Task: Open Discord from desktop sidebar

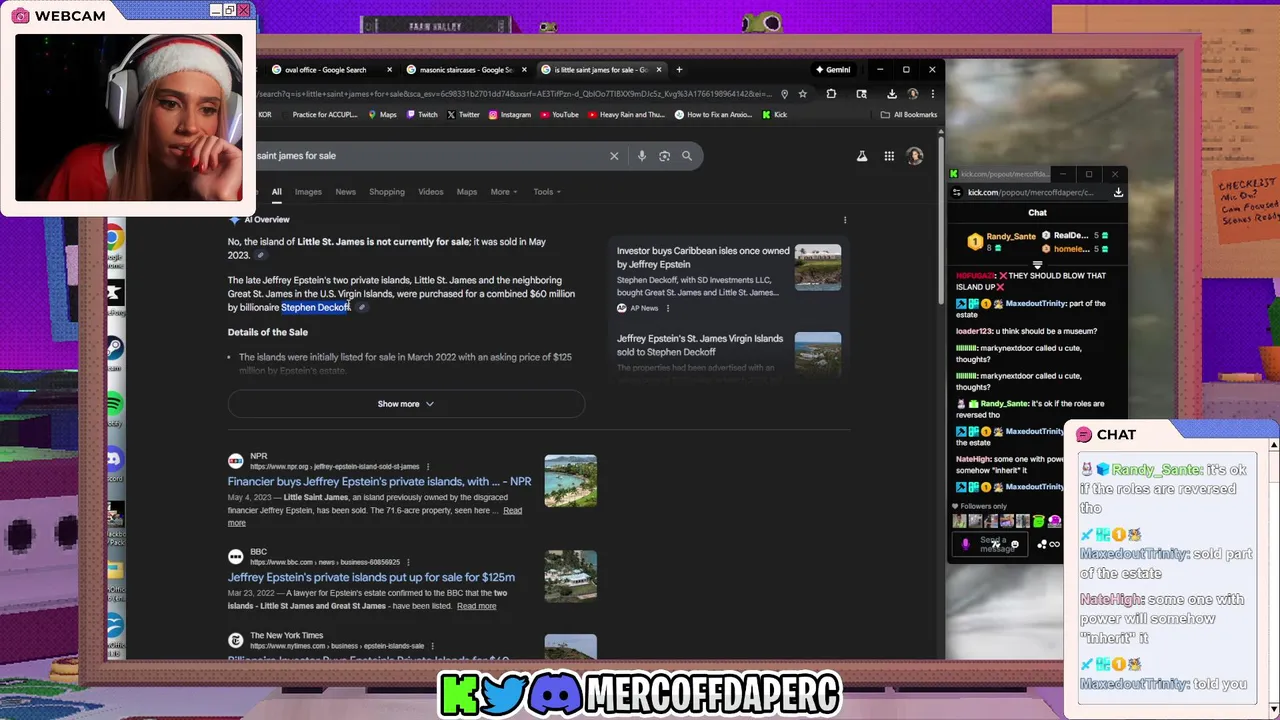Action: [x=114, y=459]
